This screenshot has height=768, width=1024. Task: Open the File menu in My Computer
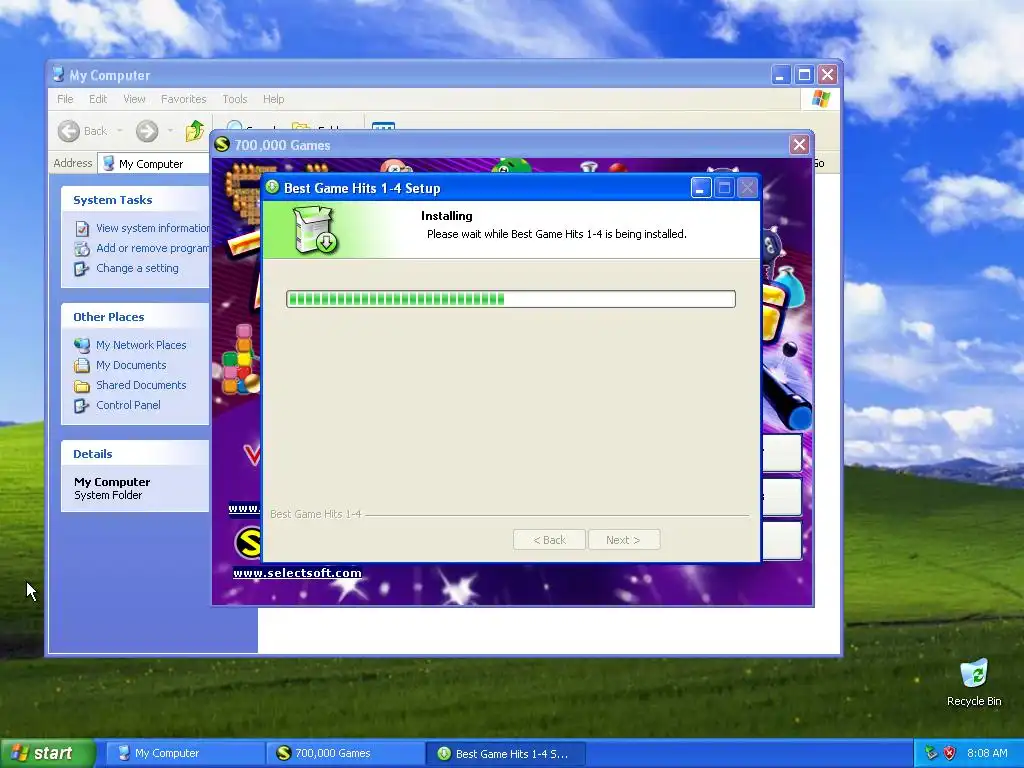click(65, 99)
